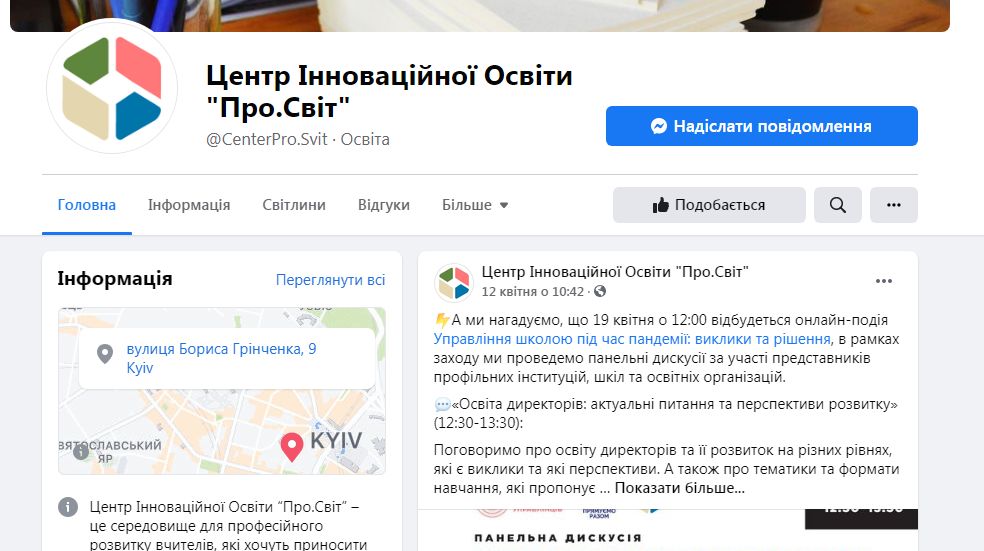
Task: Click the globe privacy icon on the post
Action: pyautogui.click(x=600, y=291)
